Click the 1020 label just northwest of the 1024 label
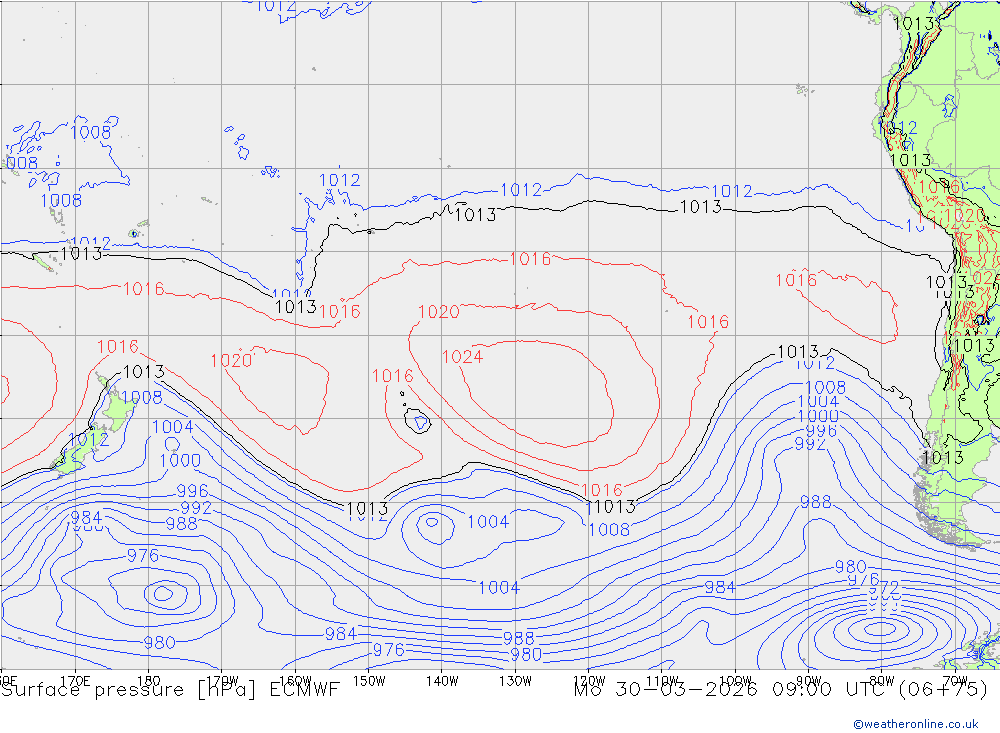Screen dimensions: 1000x733 [x=439, y=312]
